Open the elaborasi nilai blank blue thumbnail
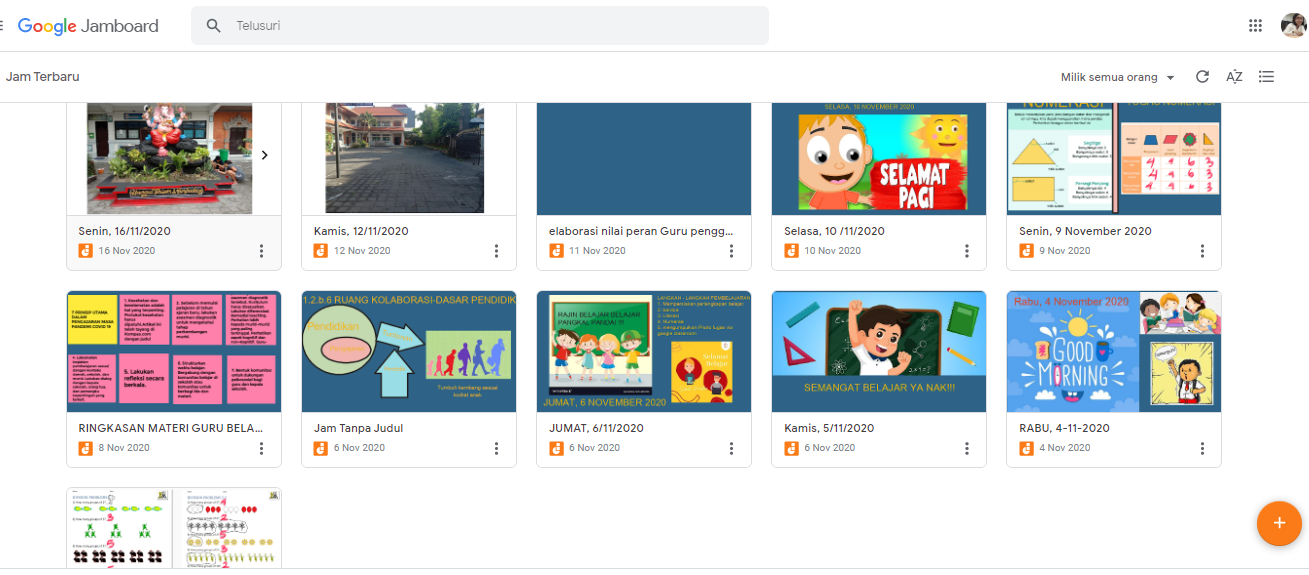This screenshot has width=1309, height=575. (x=644, y=159)
